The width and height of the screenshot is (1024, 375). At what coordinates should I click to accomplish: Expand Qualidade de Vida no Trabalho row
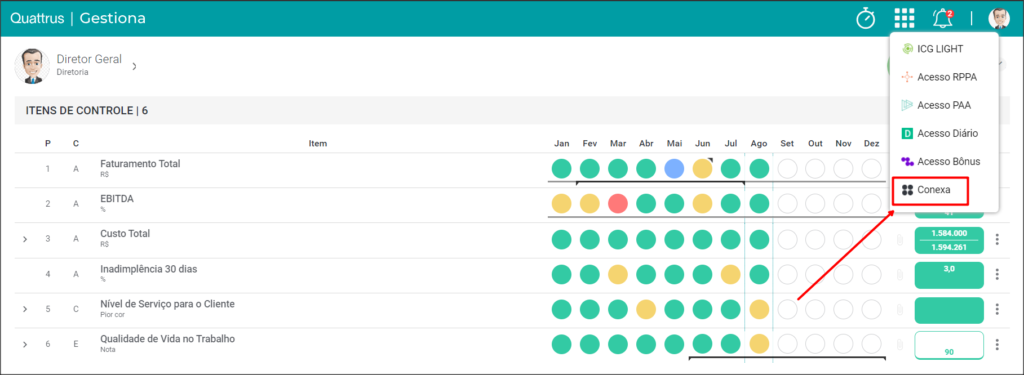click(25, 344)
